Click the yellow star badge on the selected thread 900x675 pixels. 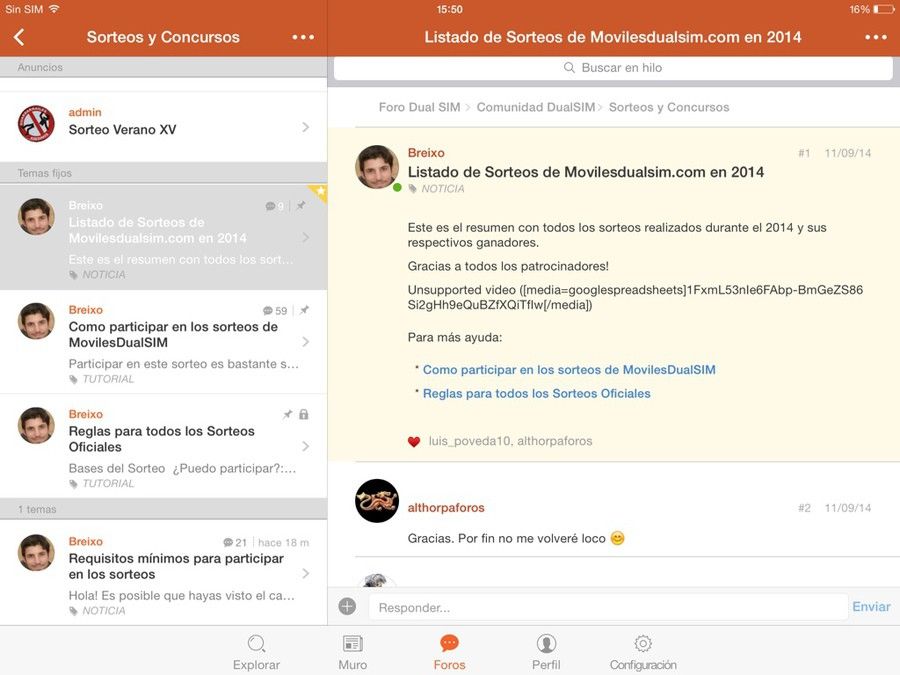click(x=319, y=192)
